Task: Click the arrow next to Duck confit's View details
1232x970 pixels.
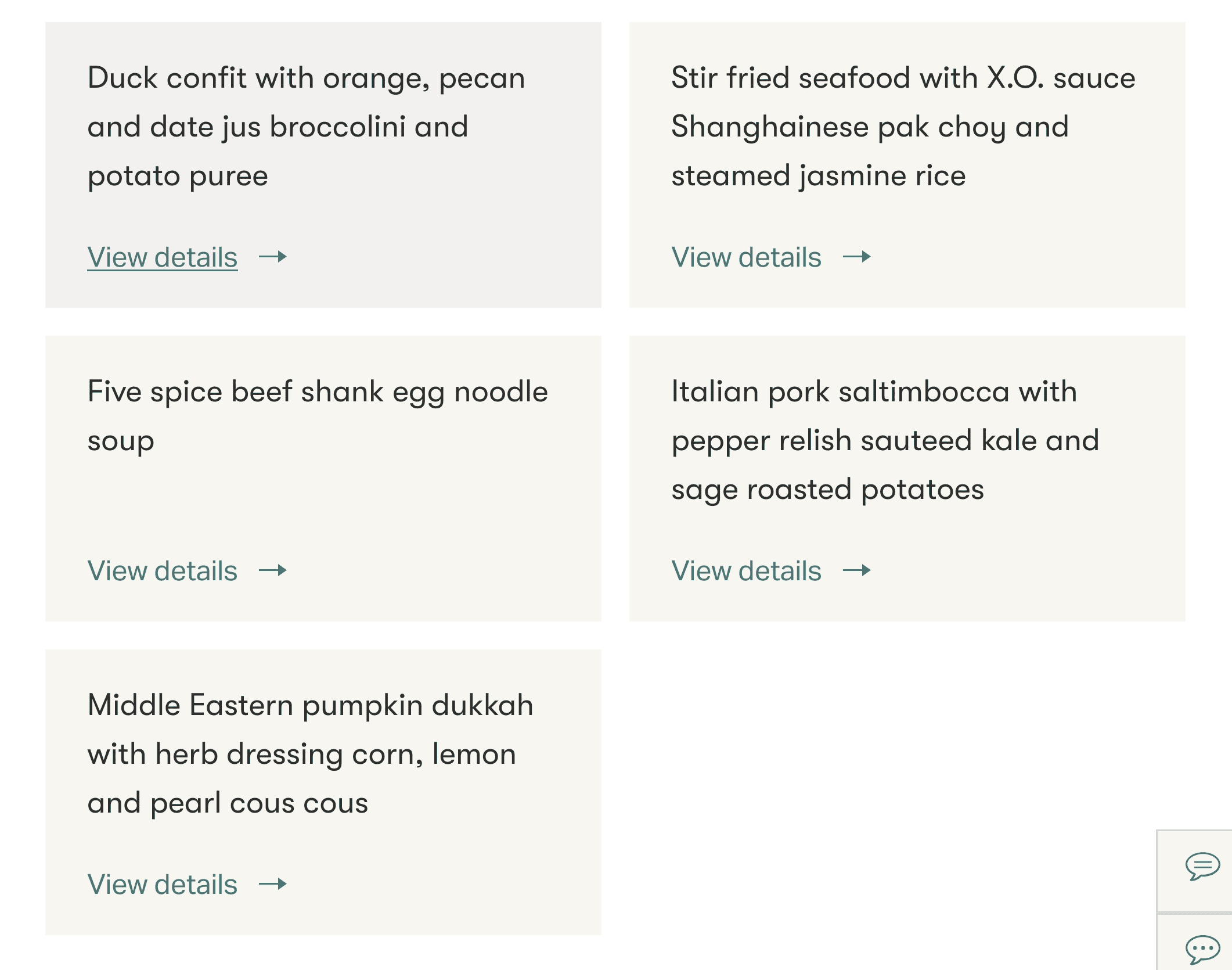Action: click(273, 257)
